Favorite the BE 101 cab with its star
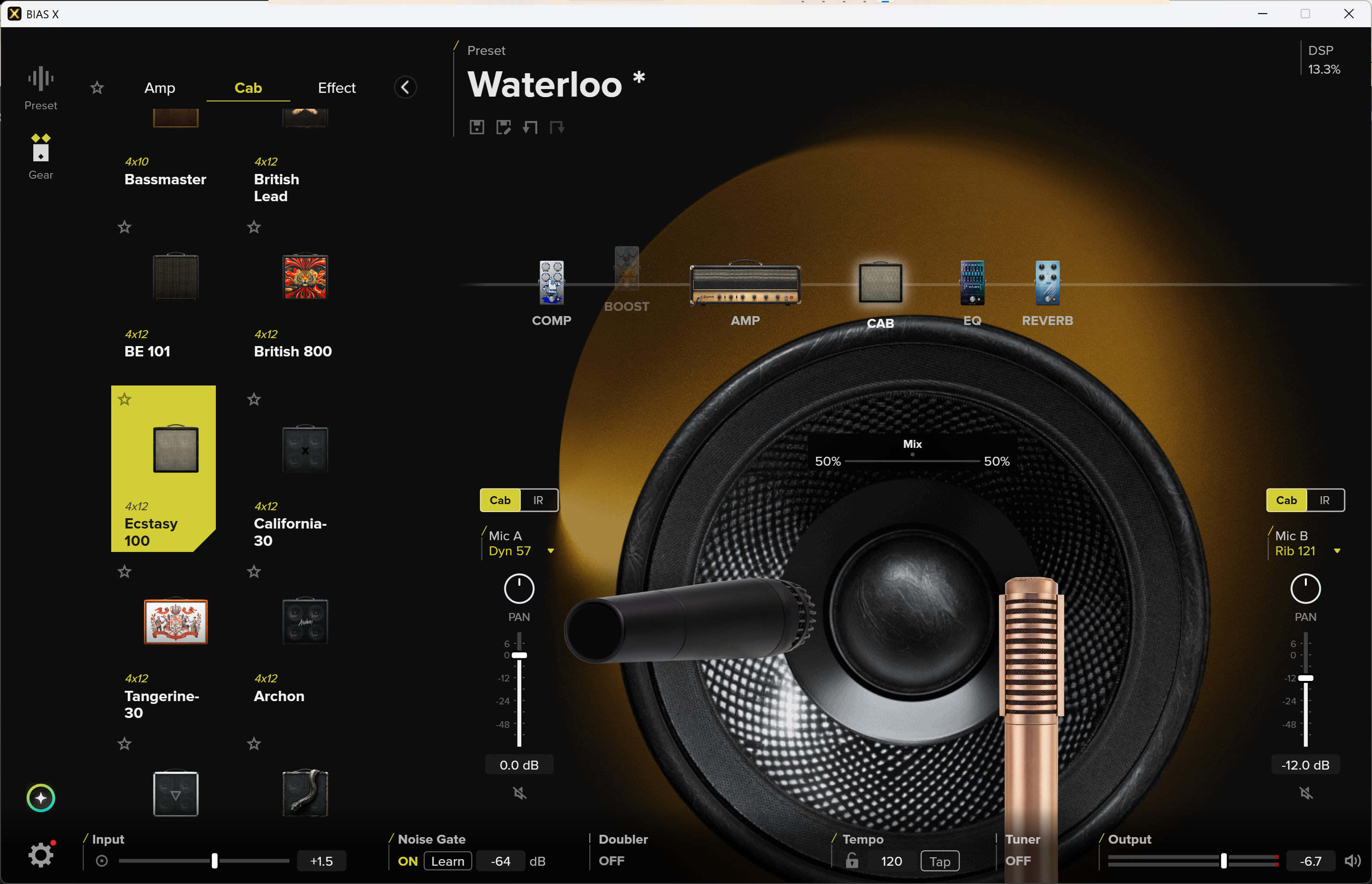This screenshot has height=884, width=1372. (x=125, y=227)
